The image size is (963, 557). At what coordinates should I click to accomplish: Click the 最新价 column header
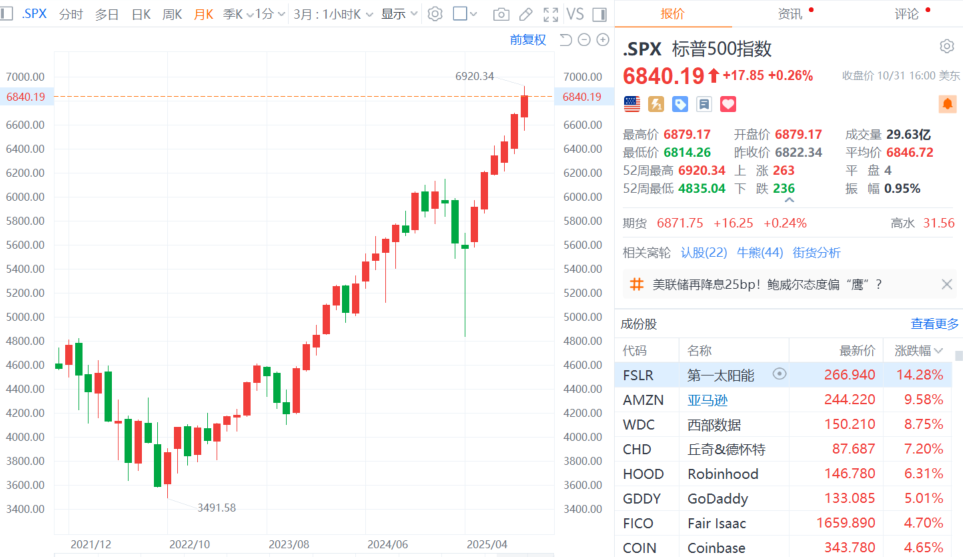tap(857, 351)
